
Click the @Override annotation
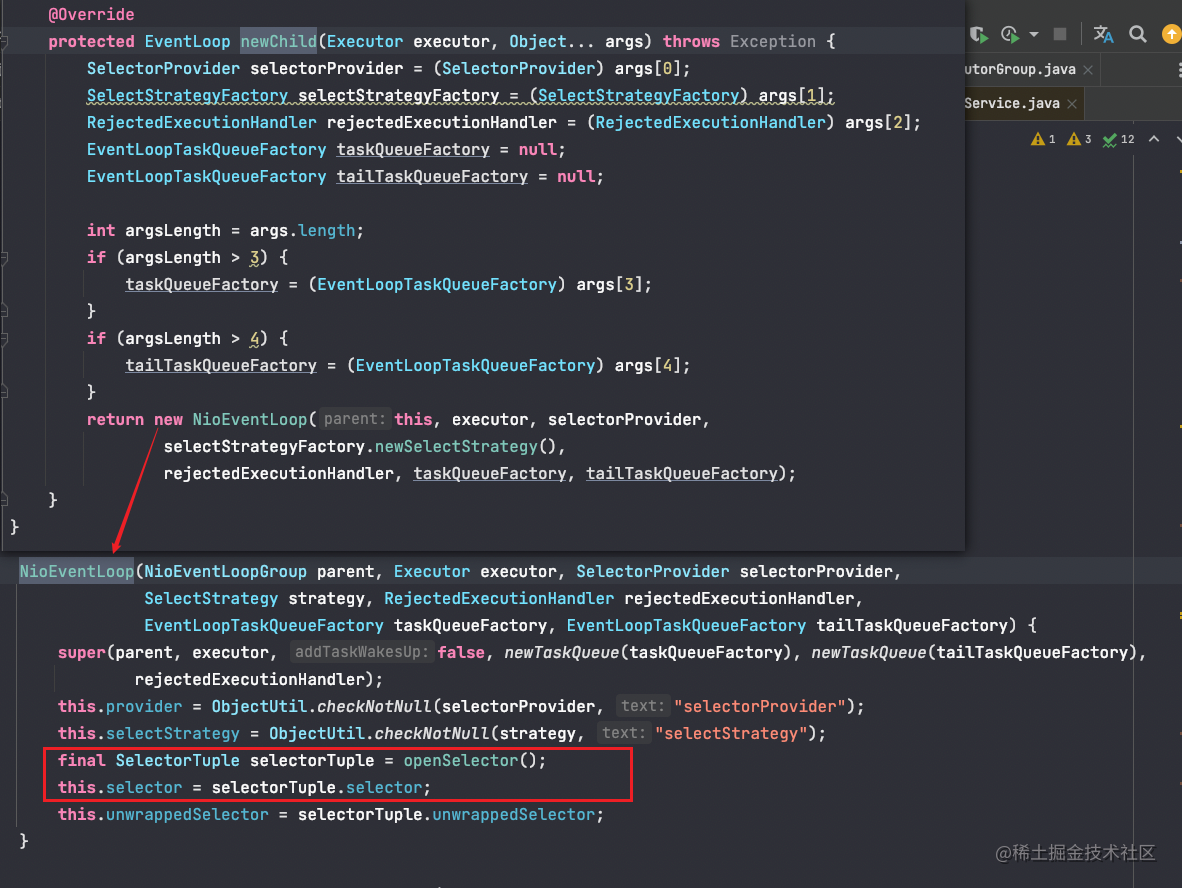(x=91, y=14)
